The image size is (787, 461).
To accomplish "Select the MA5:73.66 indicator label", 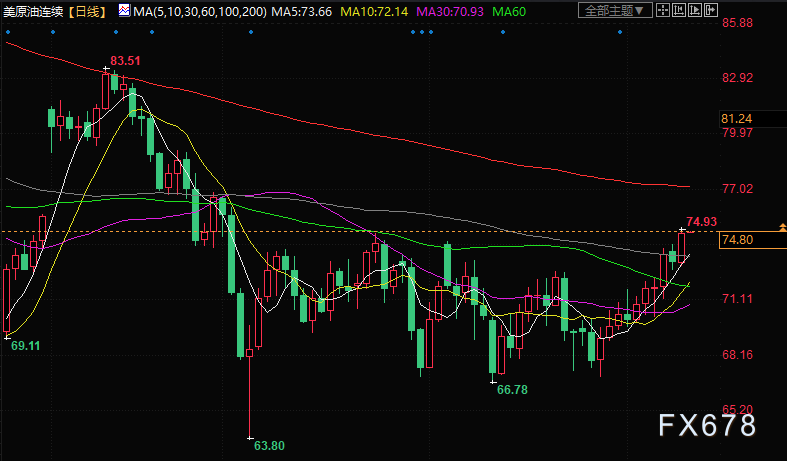I will tap(302, 11).
